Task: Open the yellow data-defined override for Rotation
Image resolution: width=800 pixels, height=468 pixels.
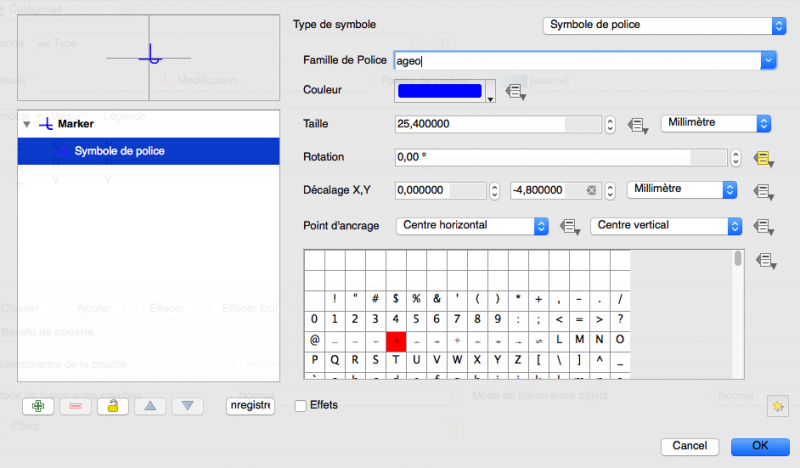Action: (764, 158)
